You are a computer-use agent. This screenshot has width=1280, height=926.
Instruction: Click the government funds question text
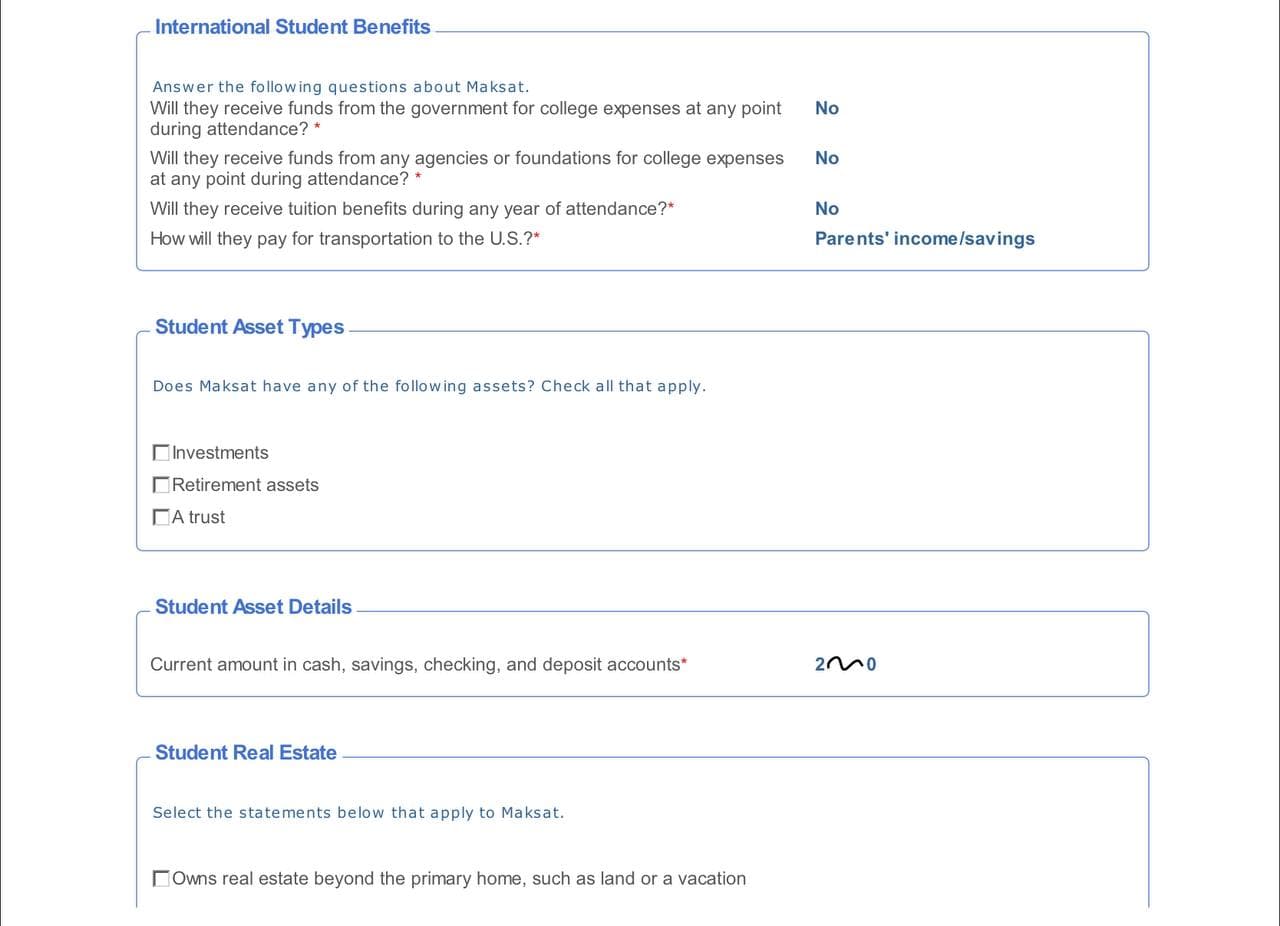[x=465, y=118]
